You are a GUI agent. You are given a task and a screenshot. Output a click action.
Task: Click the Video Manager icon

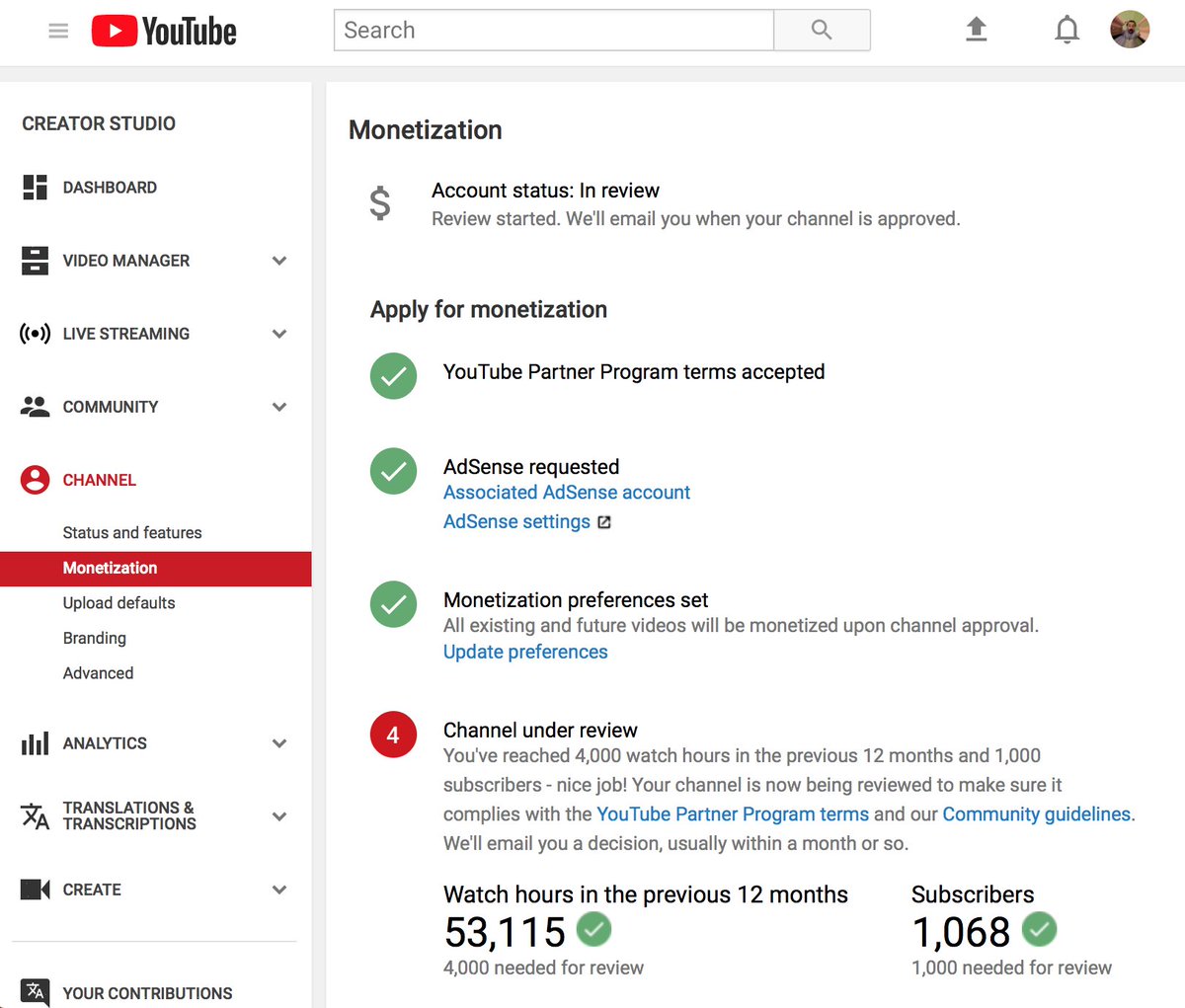point(35,261)
